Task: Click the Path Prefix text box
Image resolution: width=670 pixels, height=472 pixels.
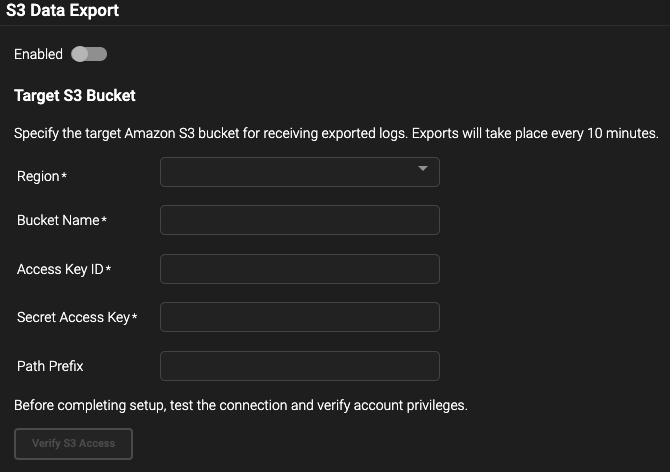Action: 299,366
